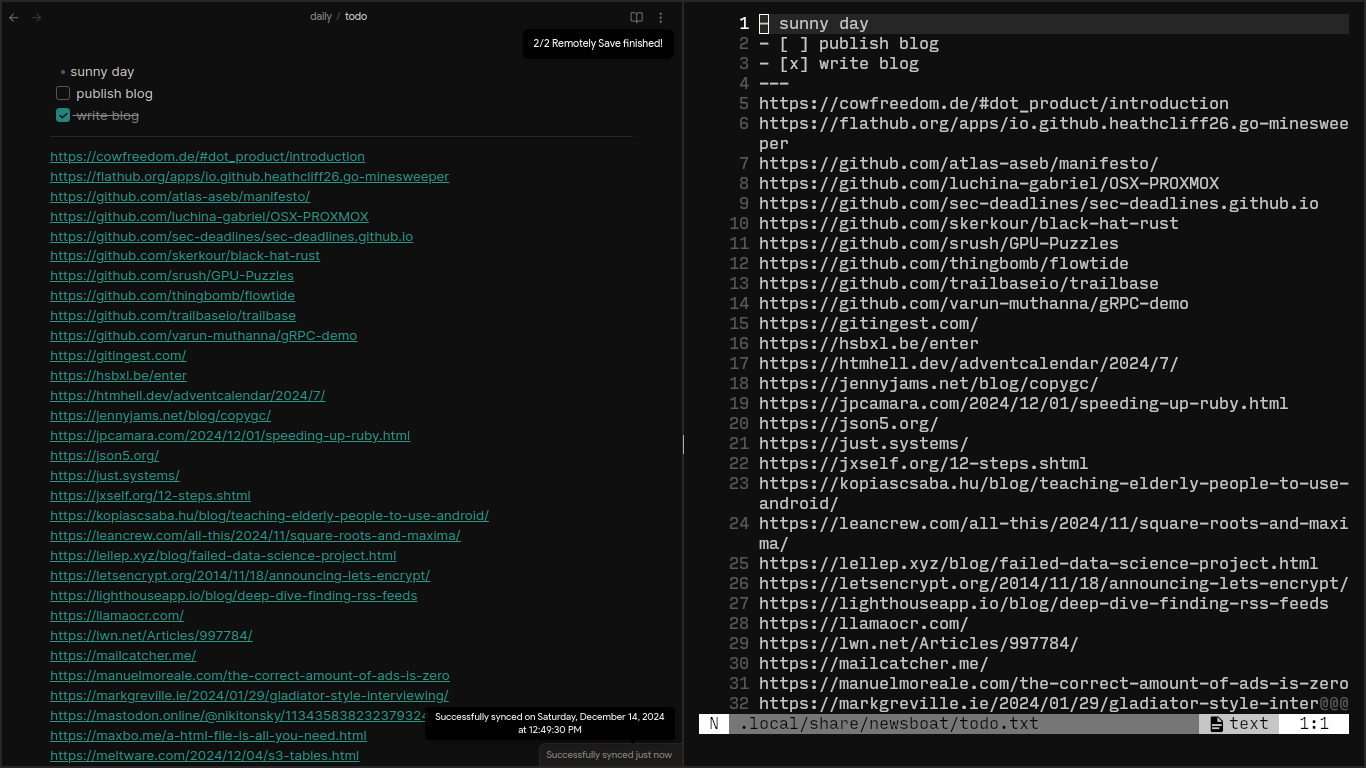Open the more options three-dot menu
This screenshot has height=768, width=1366.
(660, 17)
